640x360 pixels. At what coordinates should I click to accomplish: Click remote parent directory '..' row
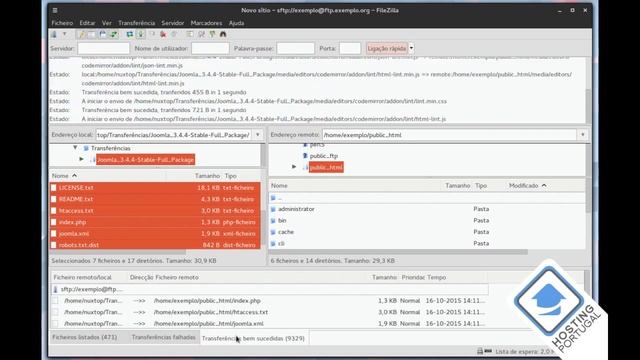click(x=427, y=198)
